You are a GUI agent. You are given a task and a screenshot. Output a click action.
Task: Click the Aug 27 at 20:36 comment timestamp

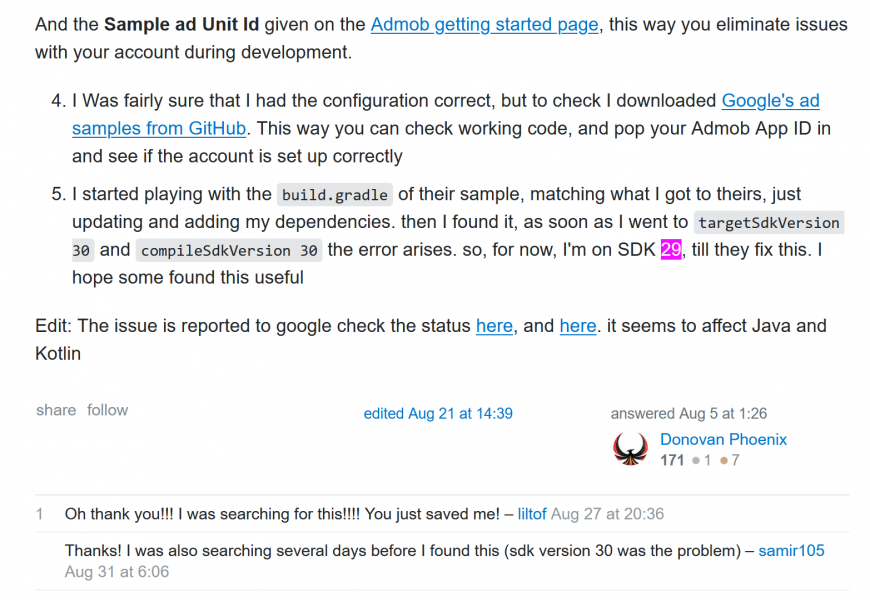point(607,514)
